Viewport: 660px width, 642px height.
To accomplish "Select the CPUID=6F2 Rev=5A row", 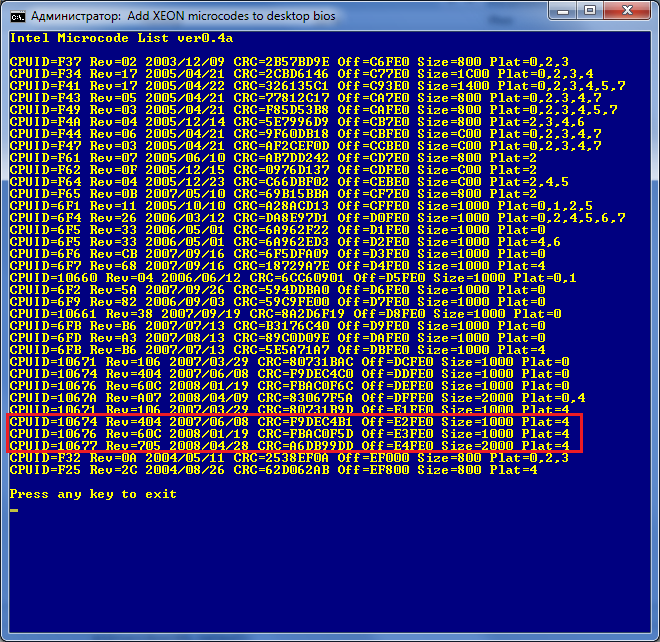I will [277, 290].
